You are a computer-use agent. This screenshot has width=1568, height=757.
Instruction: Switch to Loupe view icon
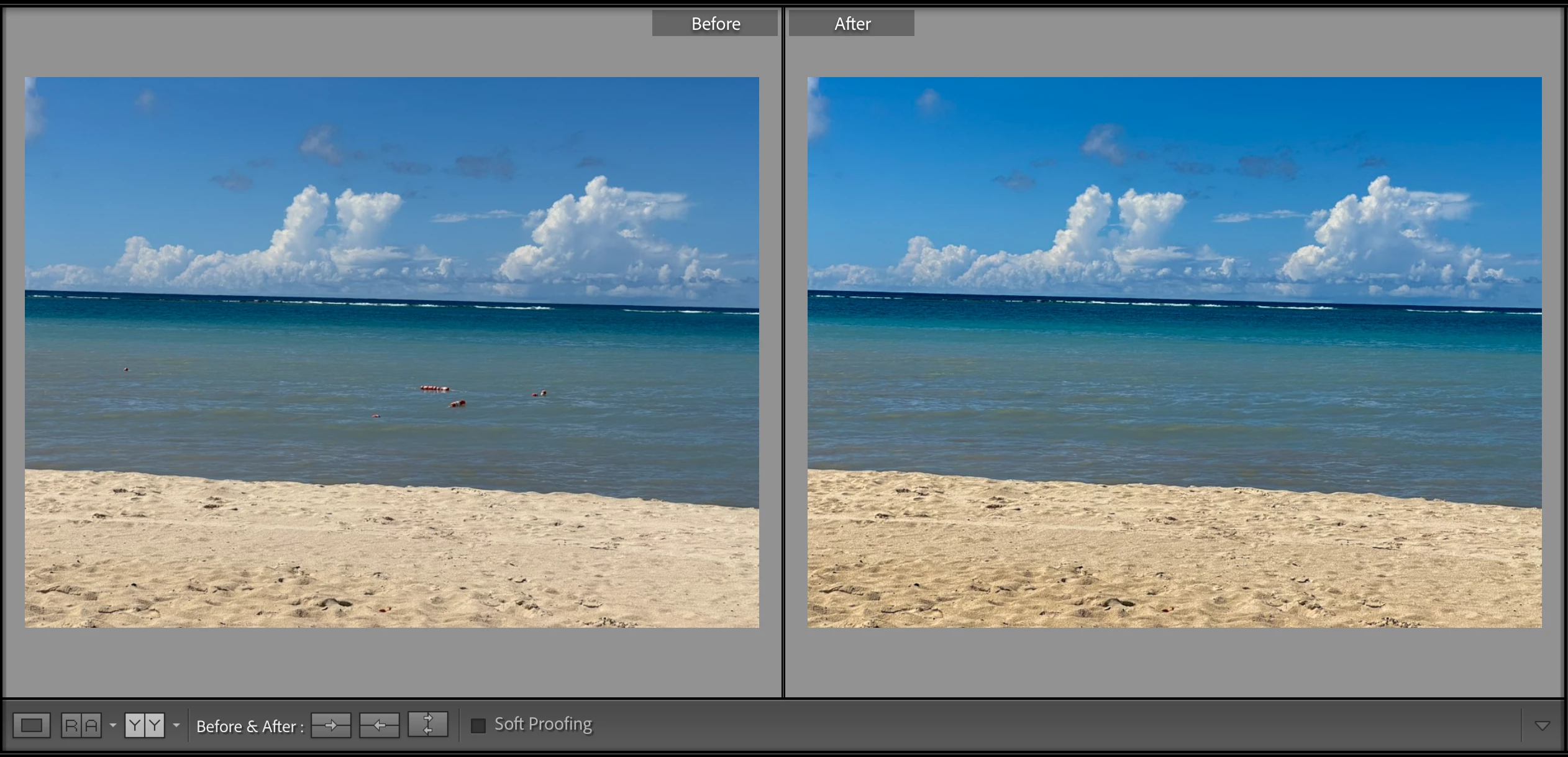(32, 725)
